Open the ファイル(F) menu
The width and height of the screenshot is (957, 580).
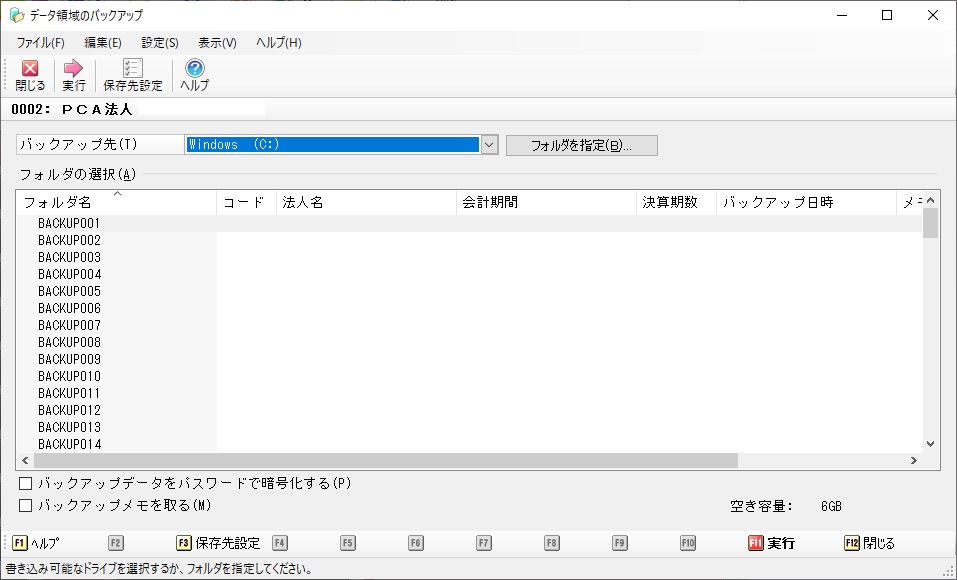coord(40,43)
